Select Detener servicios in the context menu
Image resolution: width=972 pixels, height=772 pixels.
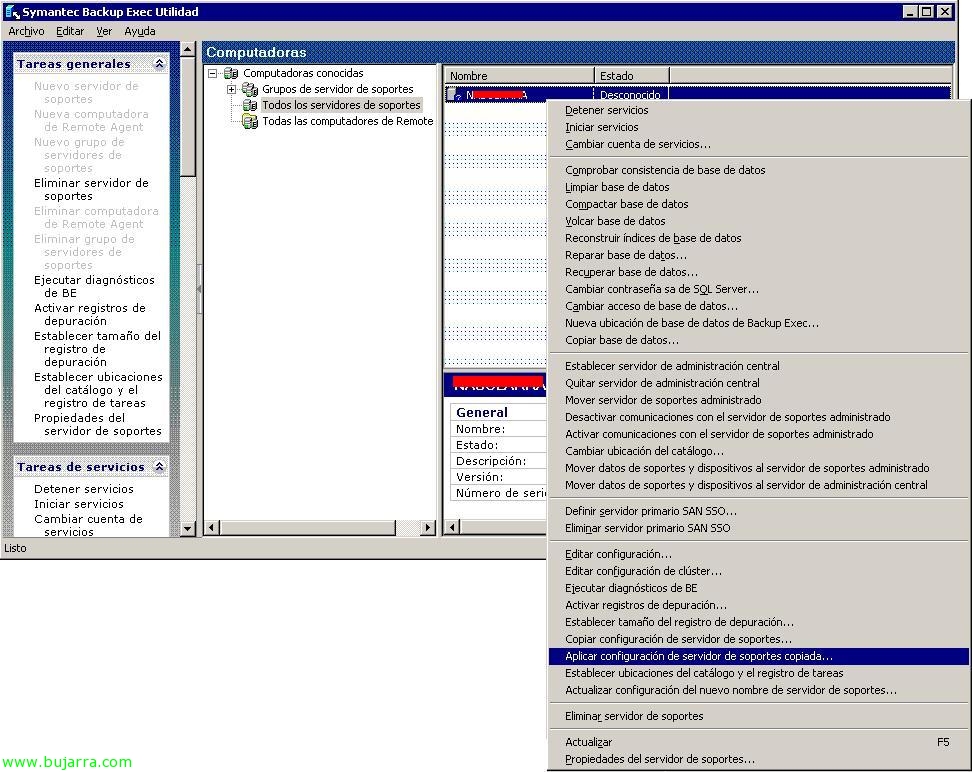[759, 110]
